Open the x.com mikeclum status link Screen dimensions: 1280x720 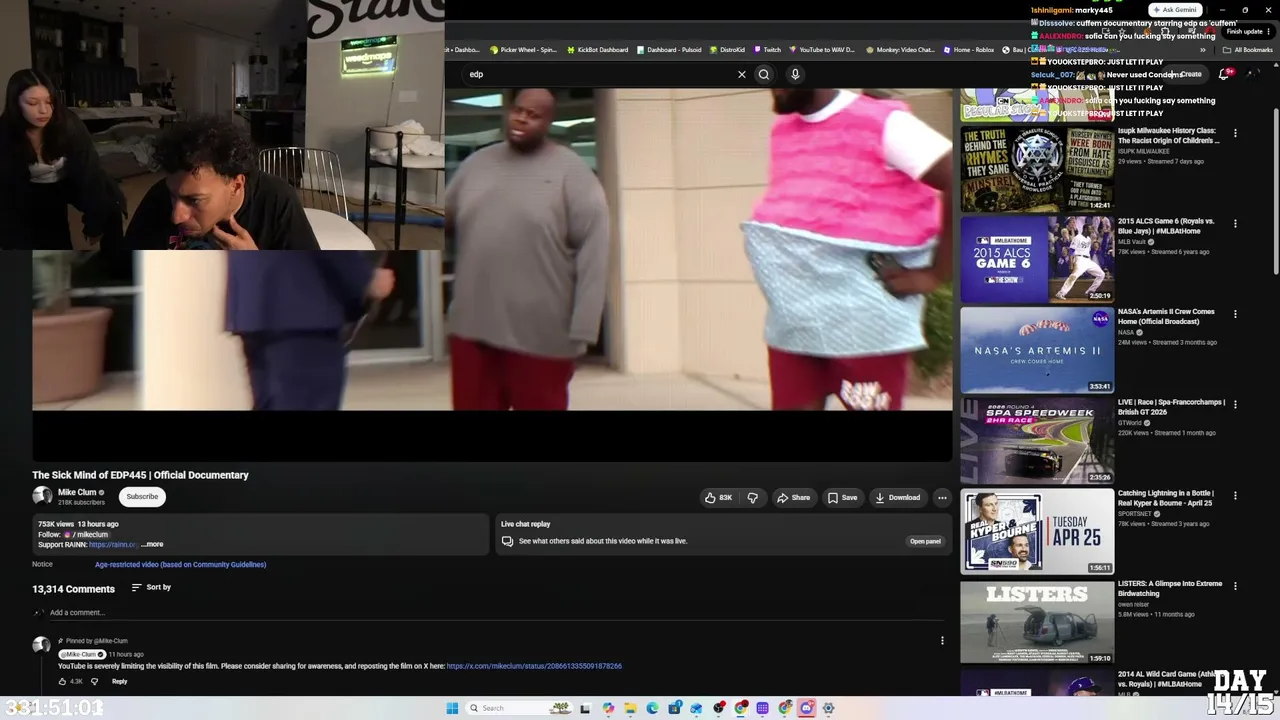click(534, 666)
